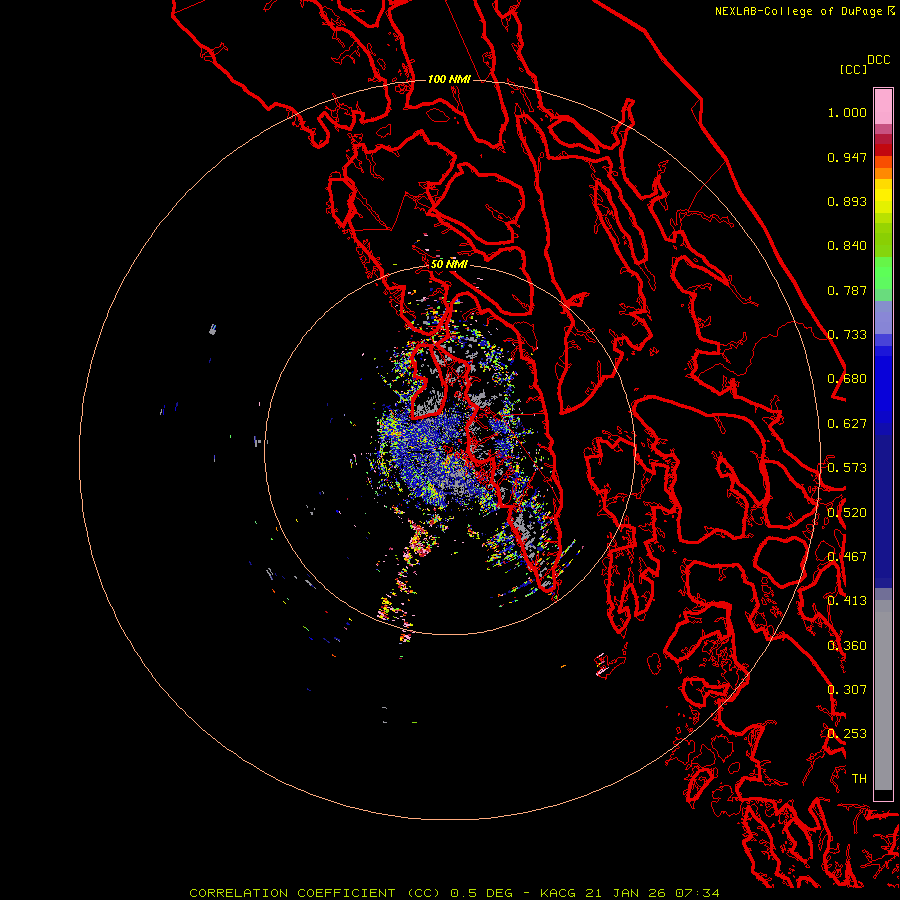Click the 50 NMI range ring label
Viewport: 900px width, 900px height.
(x=449, y=264)
